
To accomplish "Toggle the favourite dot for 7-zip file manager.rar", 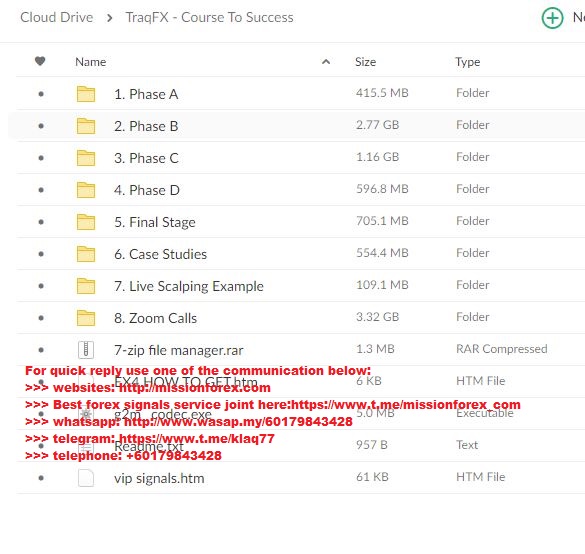I will pos(41,350).
